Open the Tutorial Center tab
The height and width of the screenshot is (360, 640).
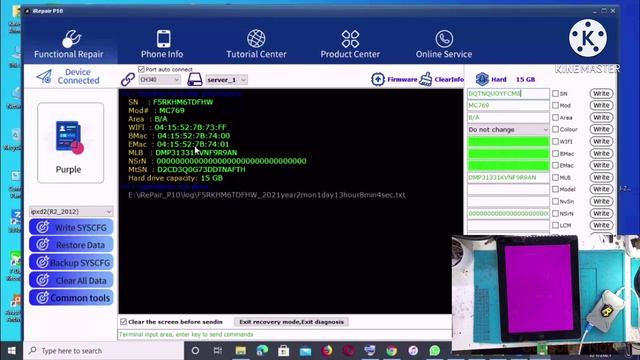click(x=256, y=44)
